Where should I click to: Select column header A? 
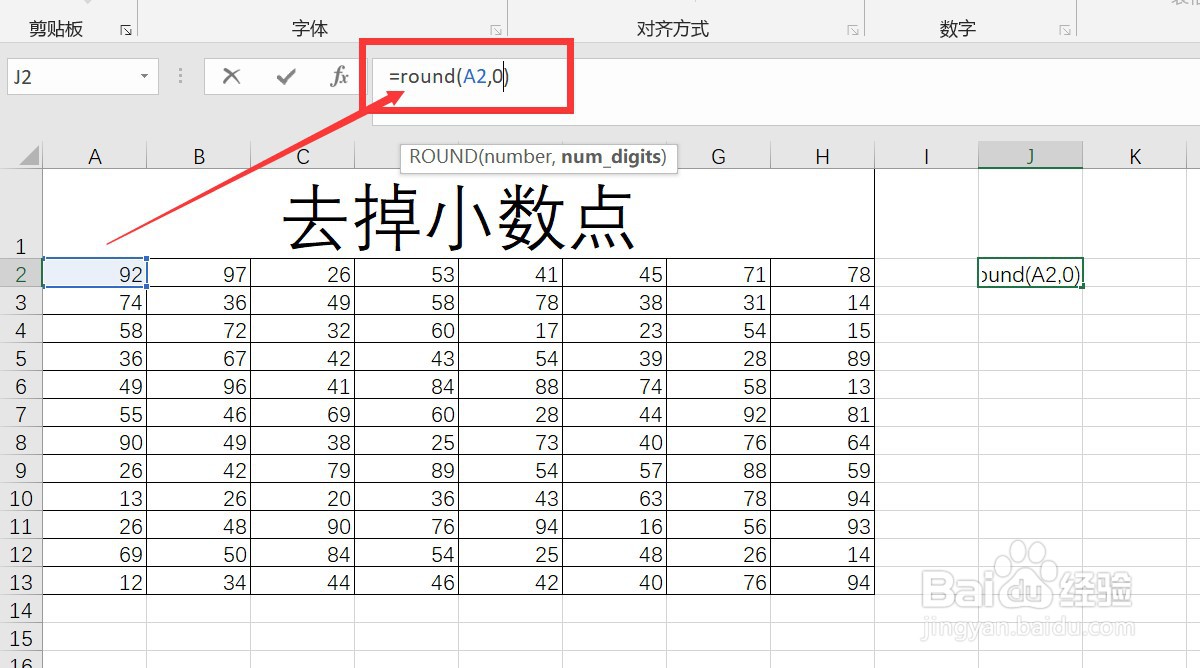point(95,156)
